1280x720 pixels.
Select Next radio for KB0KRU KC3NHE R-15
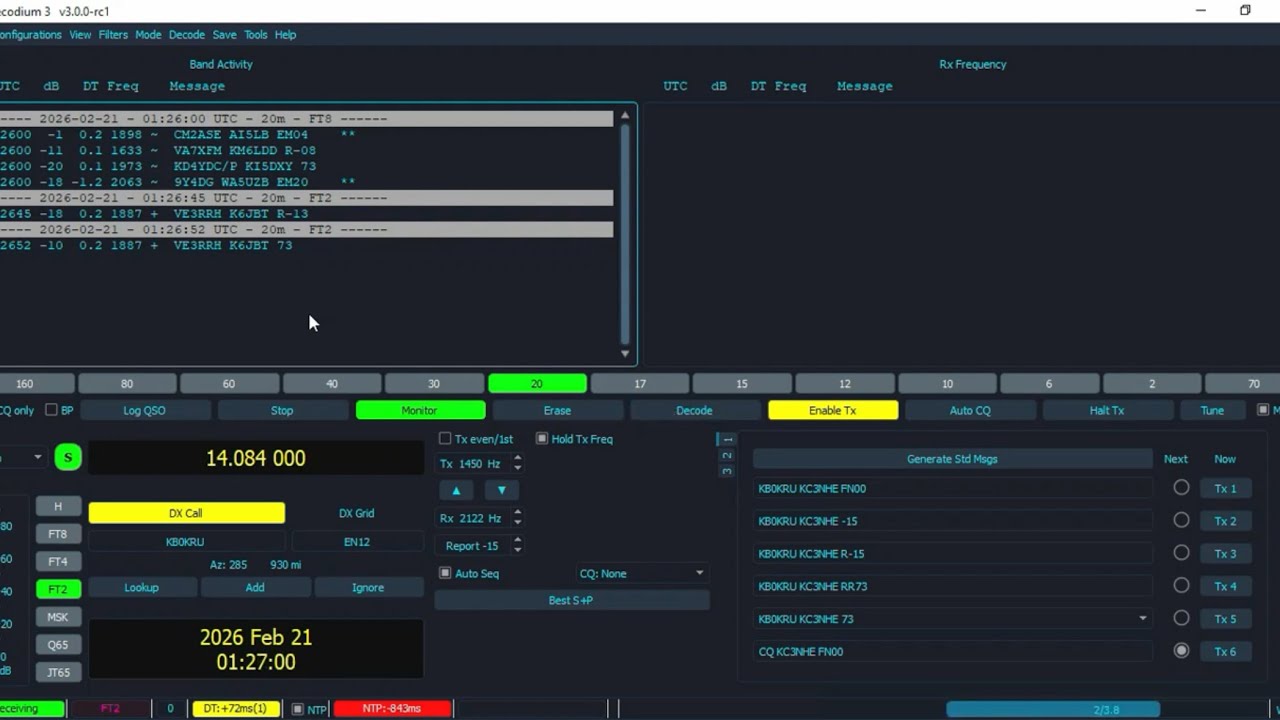[x=1181, y=553]
